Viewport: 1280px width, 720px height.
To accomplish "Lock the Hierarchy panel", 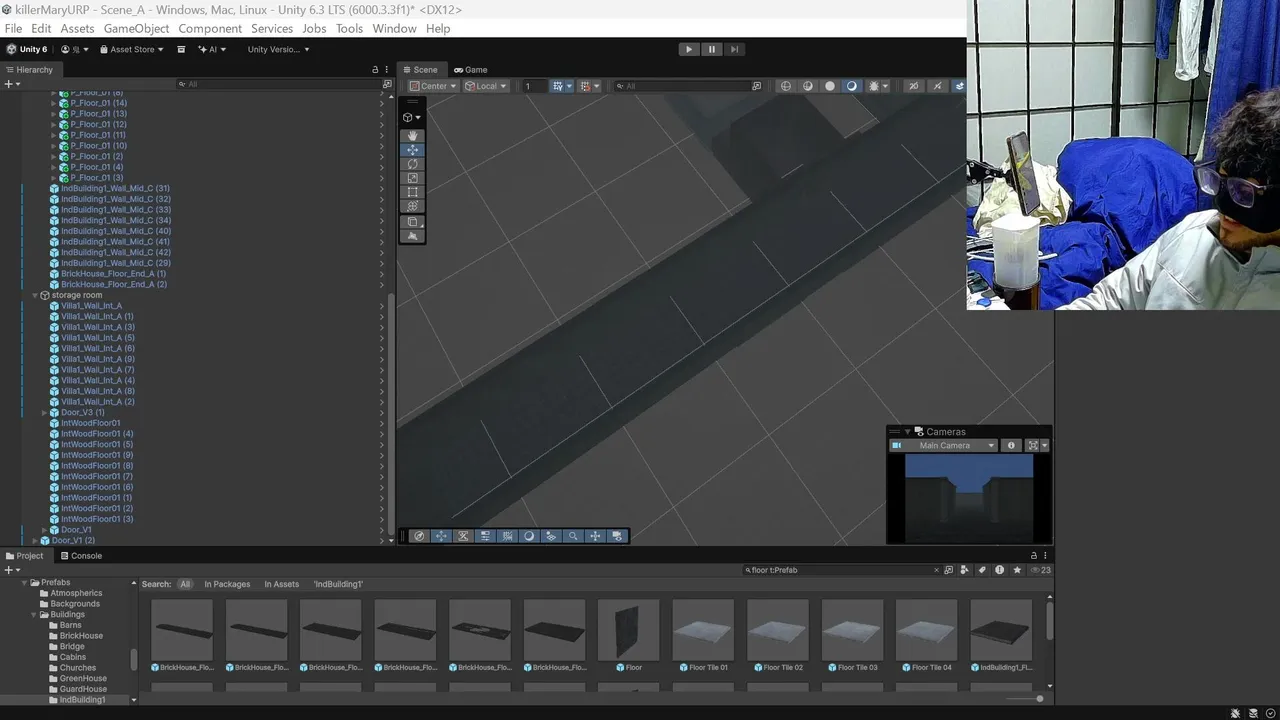I will coord(375,70).
